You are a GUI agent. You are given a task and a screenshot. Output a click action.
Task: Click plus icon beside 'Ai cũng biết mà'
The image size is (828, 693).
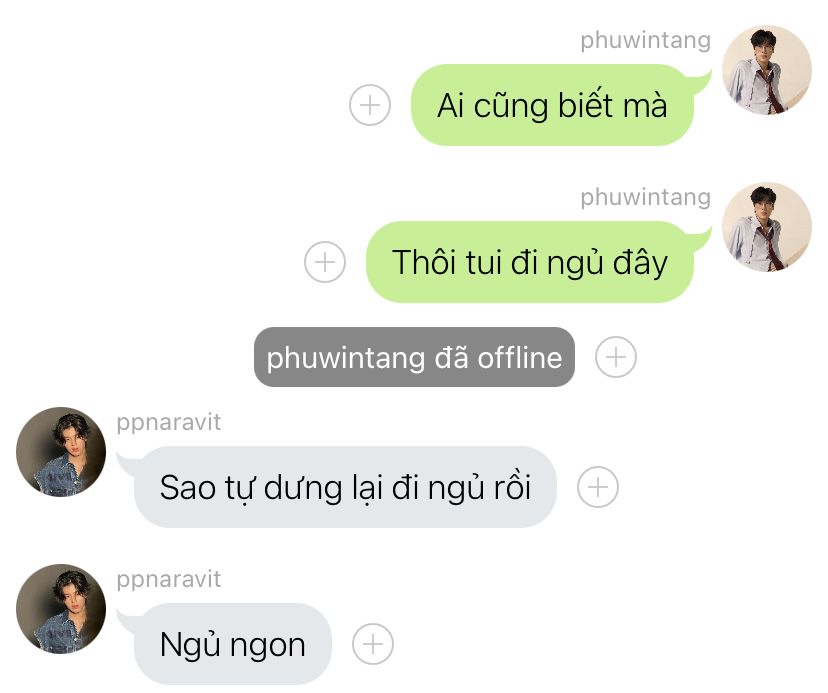pyautogui.click(x=370, y=105)
